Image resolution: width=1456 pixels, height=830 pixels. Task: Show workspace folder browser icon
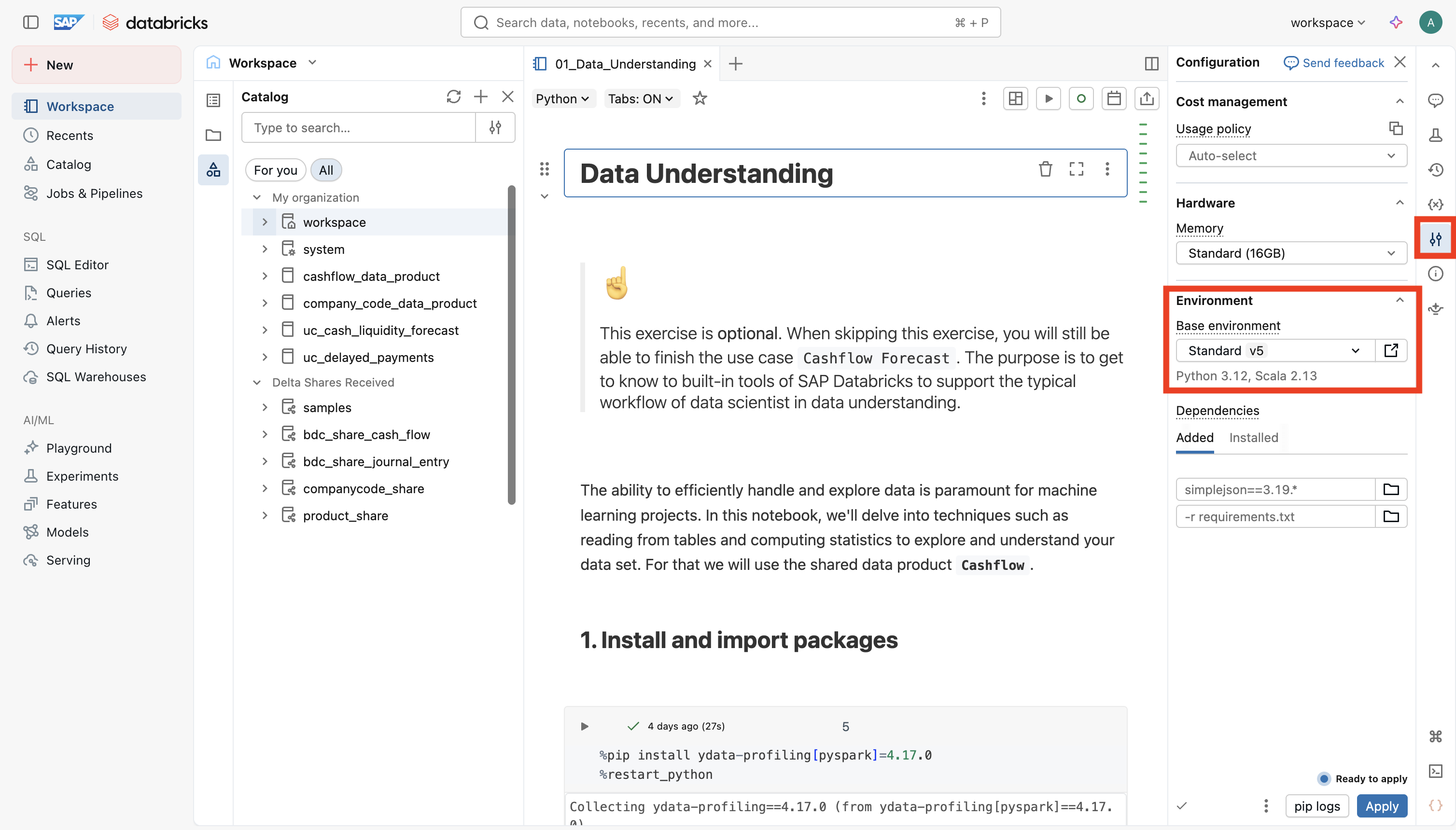pos(213,135)
